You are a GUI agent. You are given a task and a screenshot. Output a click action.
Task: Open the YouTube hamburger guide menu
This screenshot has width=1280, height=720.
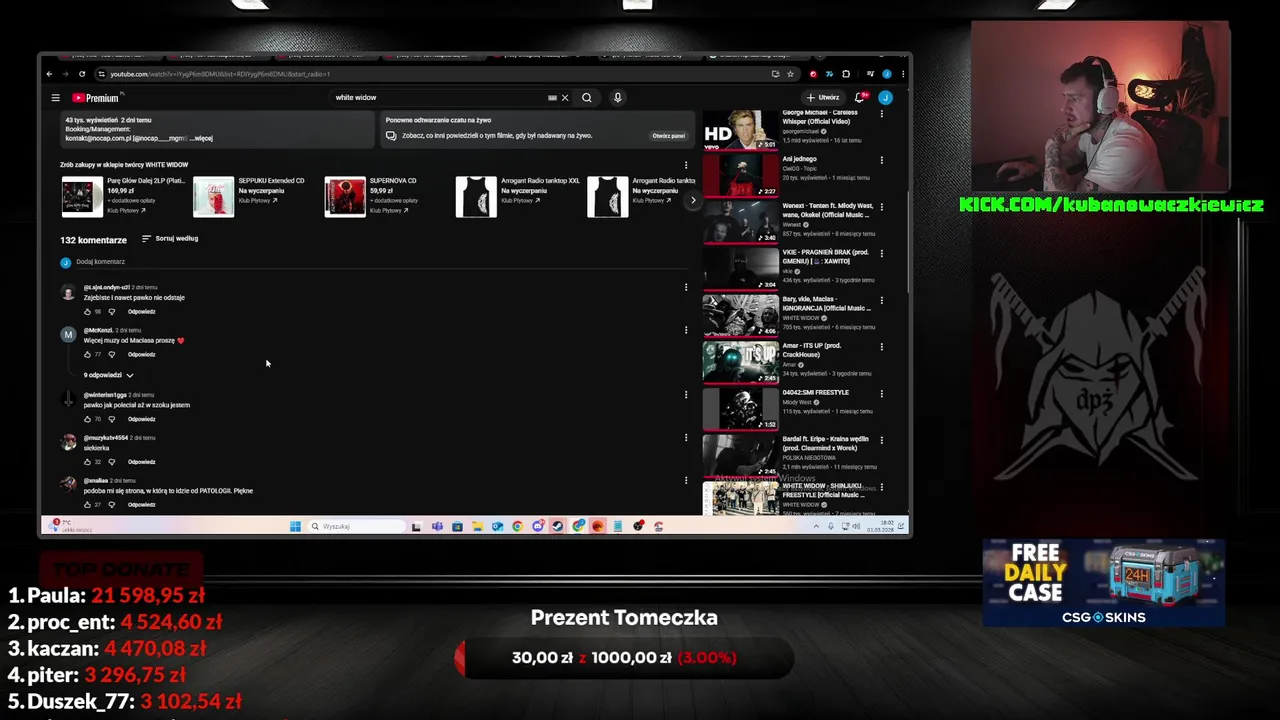[x=56, y=98]
